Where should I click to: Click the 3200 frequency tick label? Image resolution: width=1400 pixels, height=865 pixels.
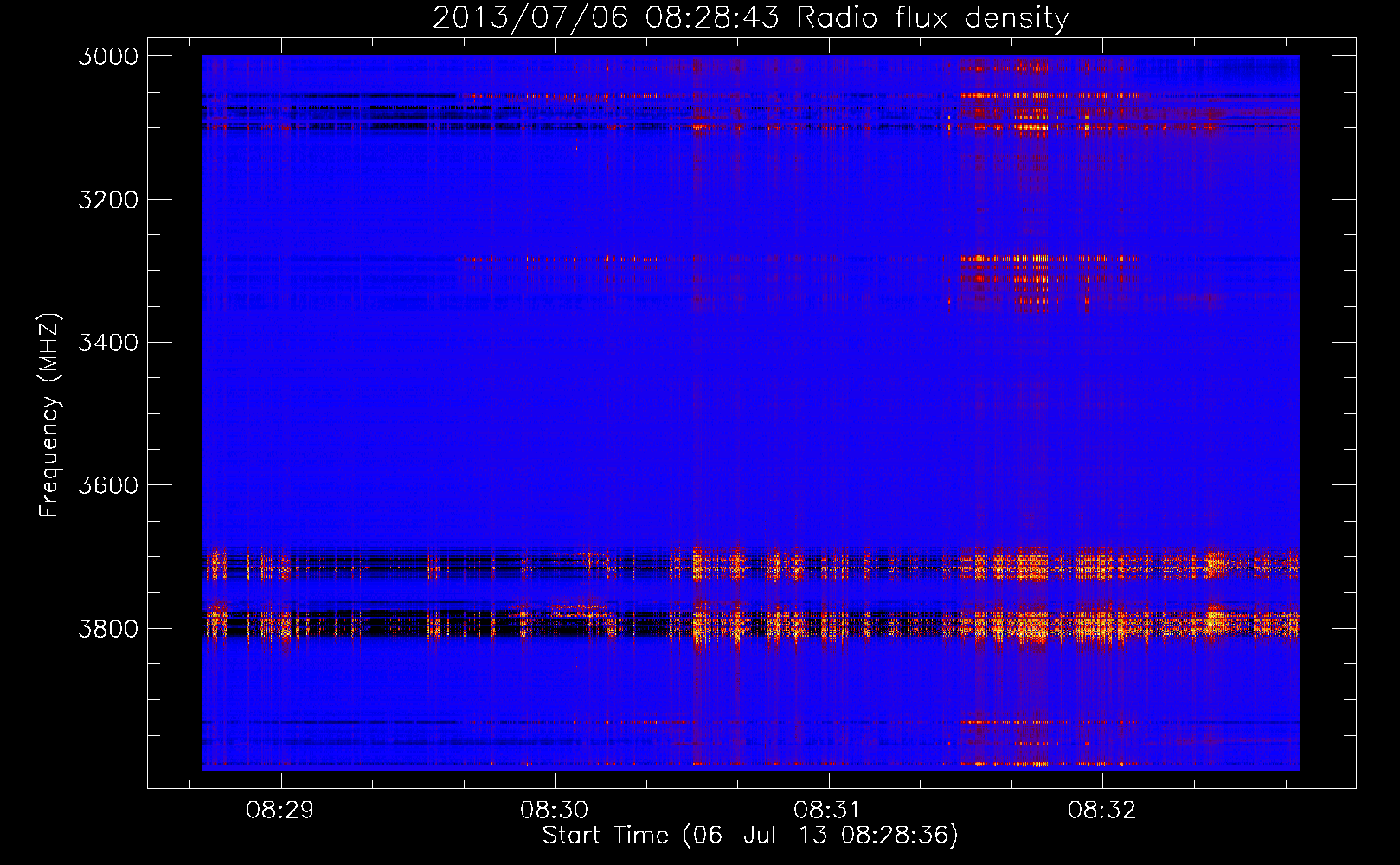click(x=108, y=200)
